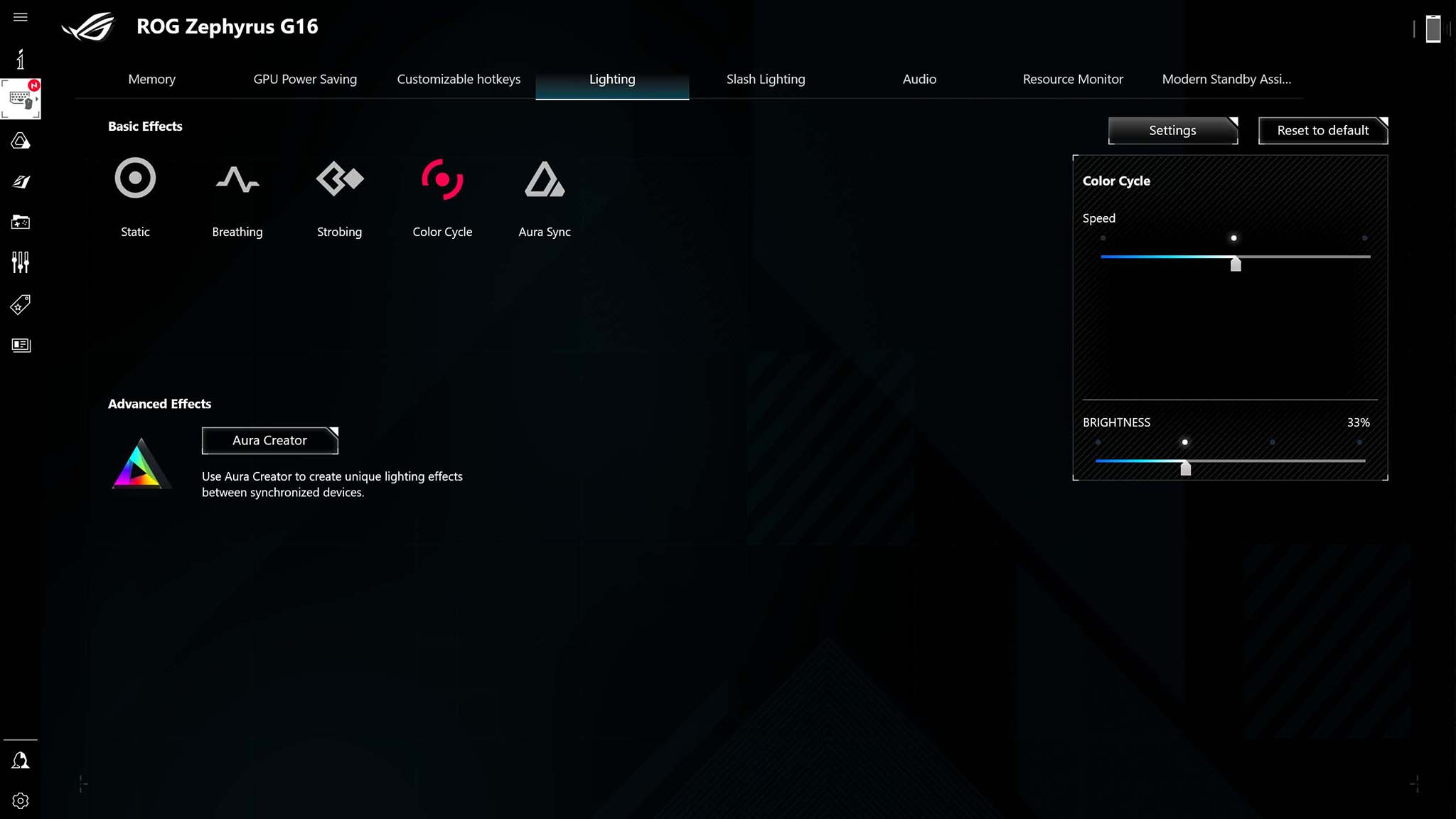Adjust the Color Cycle speed slider

click(x=1233, y=262)
